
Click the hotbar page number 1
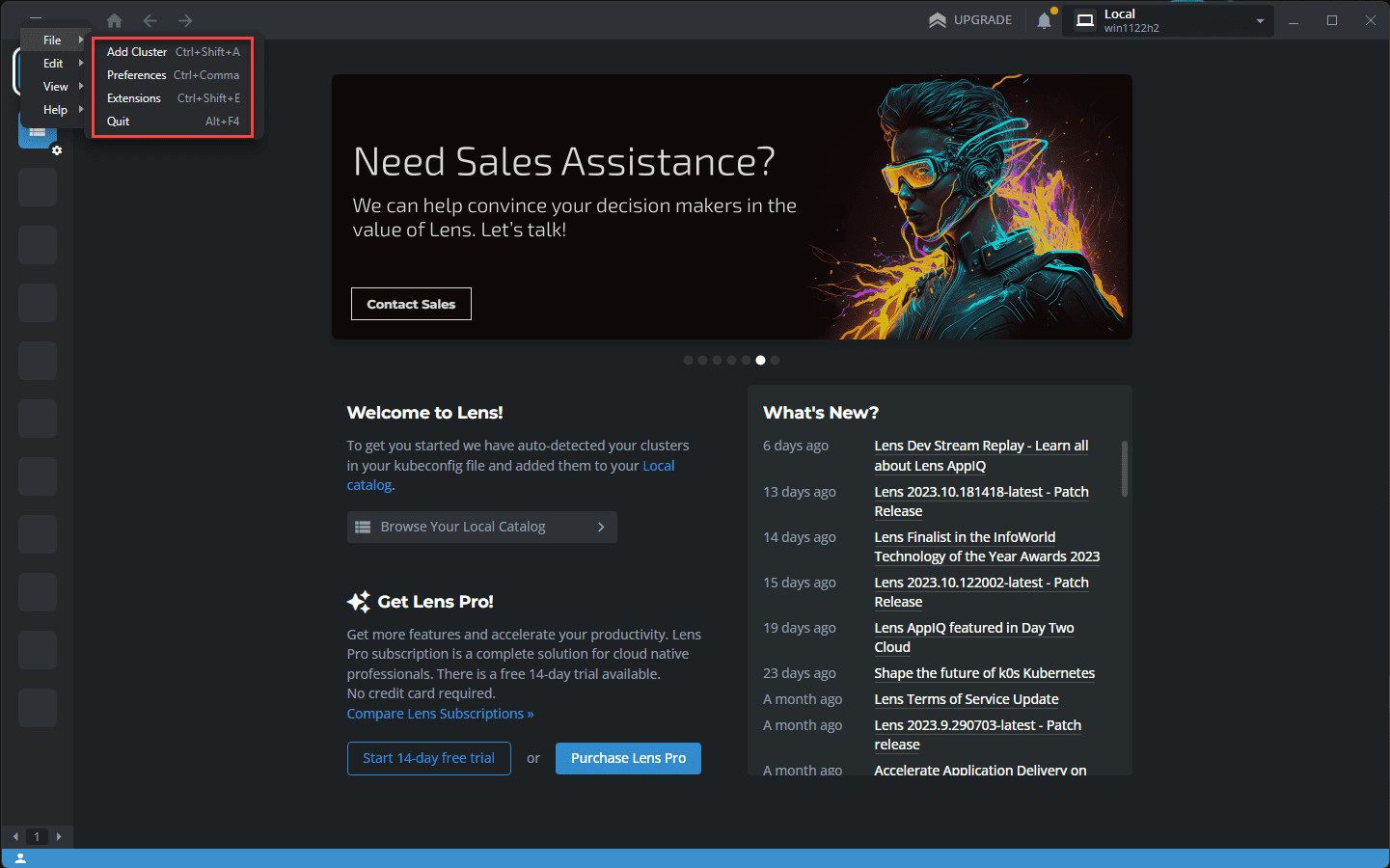[x=37, y=836]
